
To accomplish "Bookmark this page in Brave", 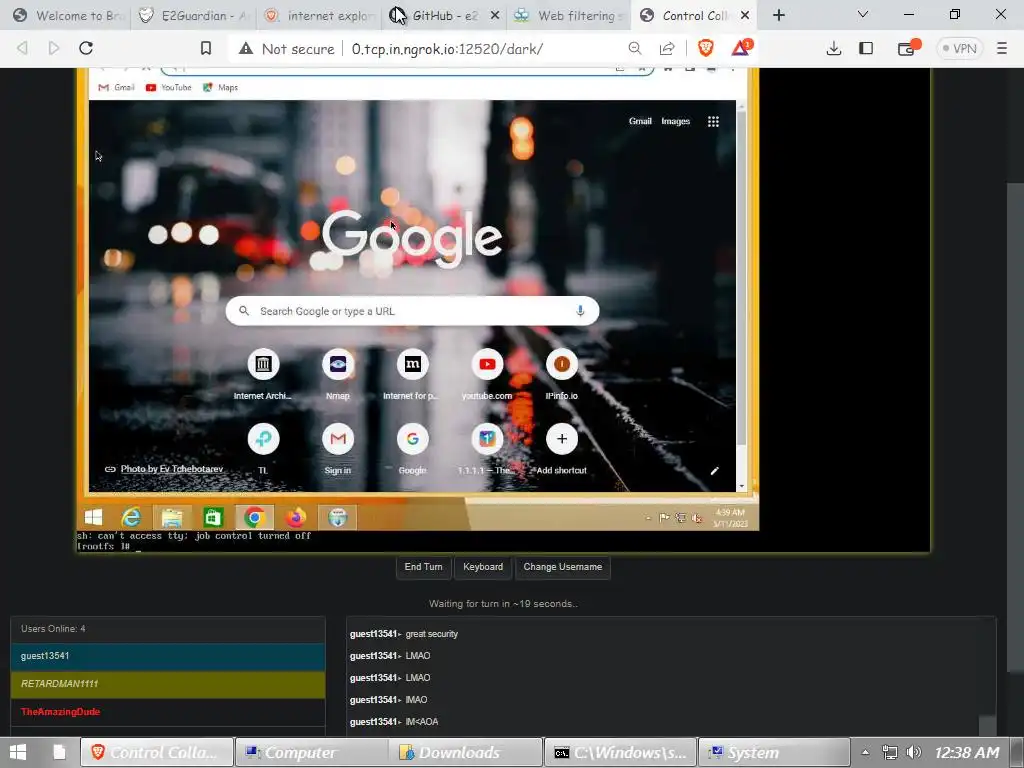I will tap(206, 48).
